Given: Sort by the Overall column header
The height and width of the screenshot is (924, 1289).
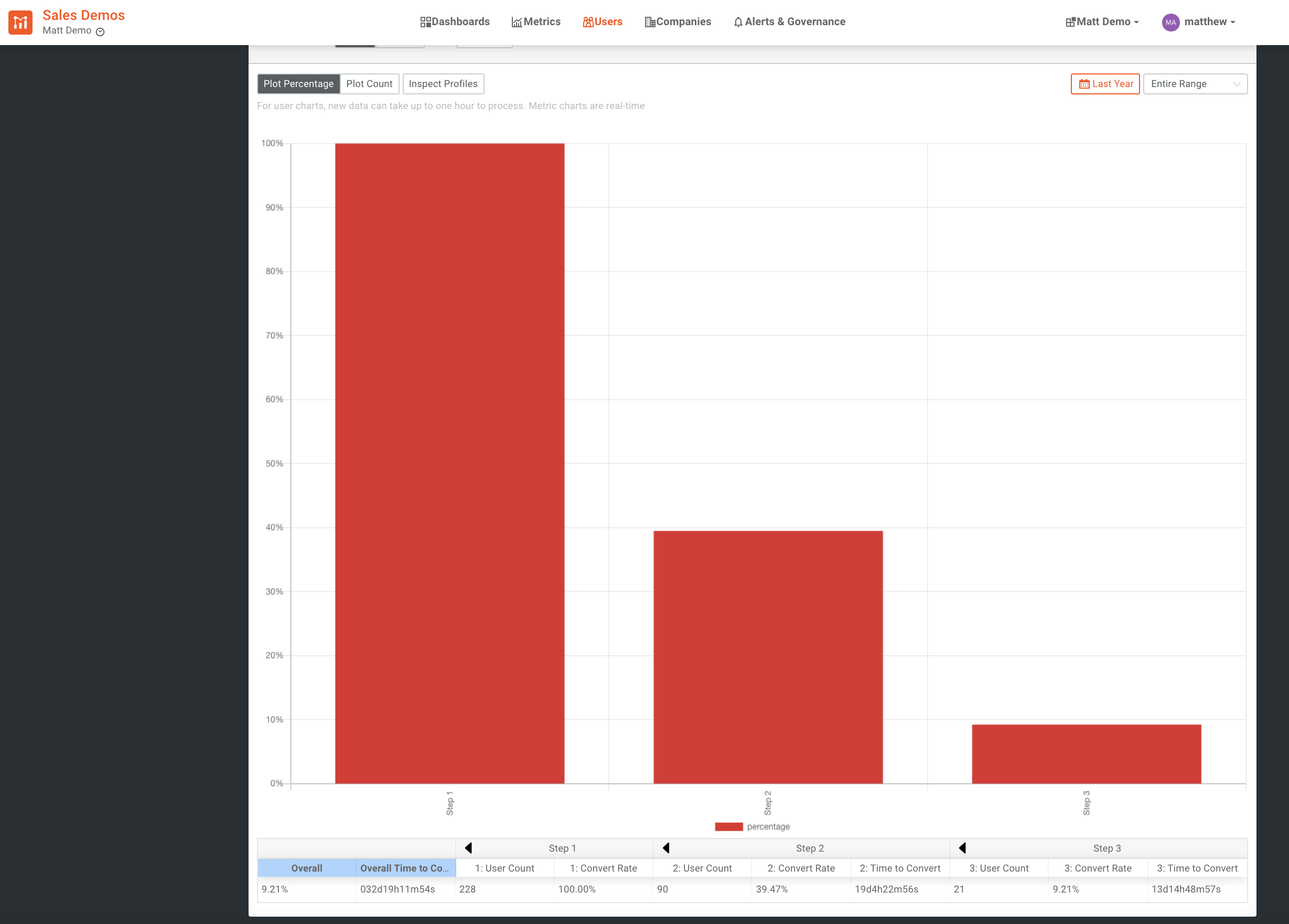Looking at the screenshot, I should [x=307, y=868].
